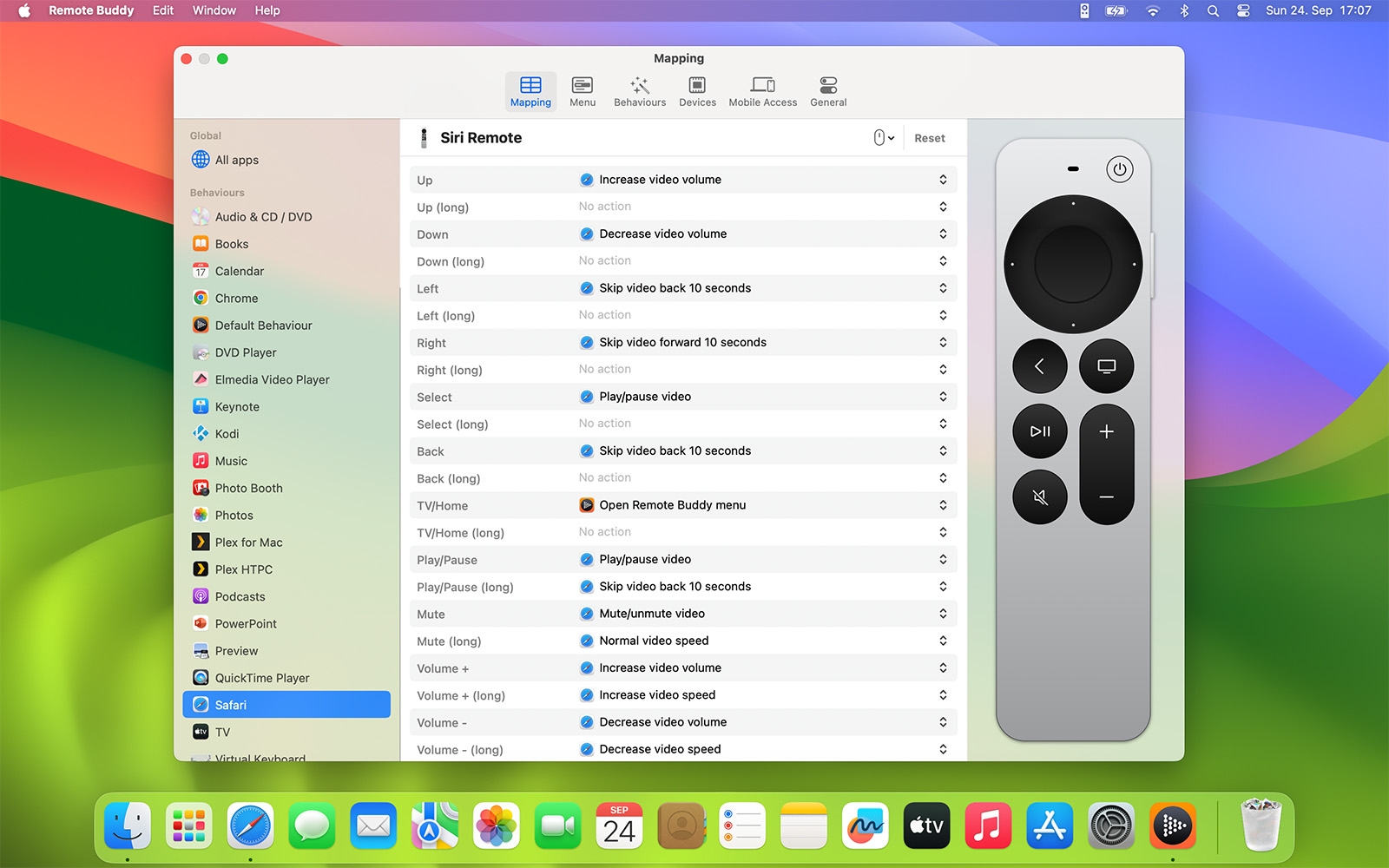Click the mute button on remote image

tap(1040, 497)
